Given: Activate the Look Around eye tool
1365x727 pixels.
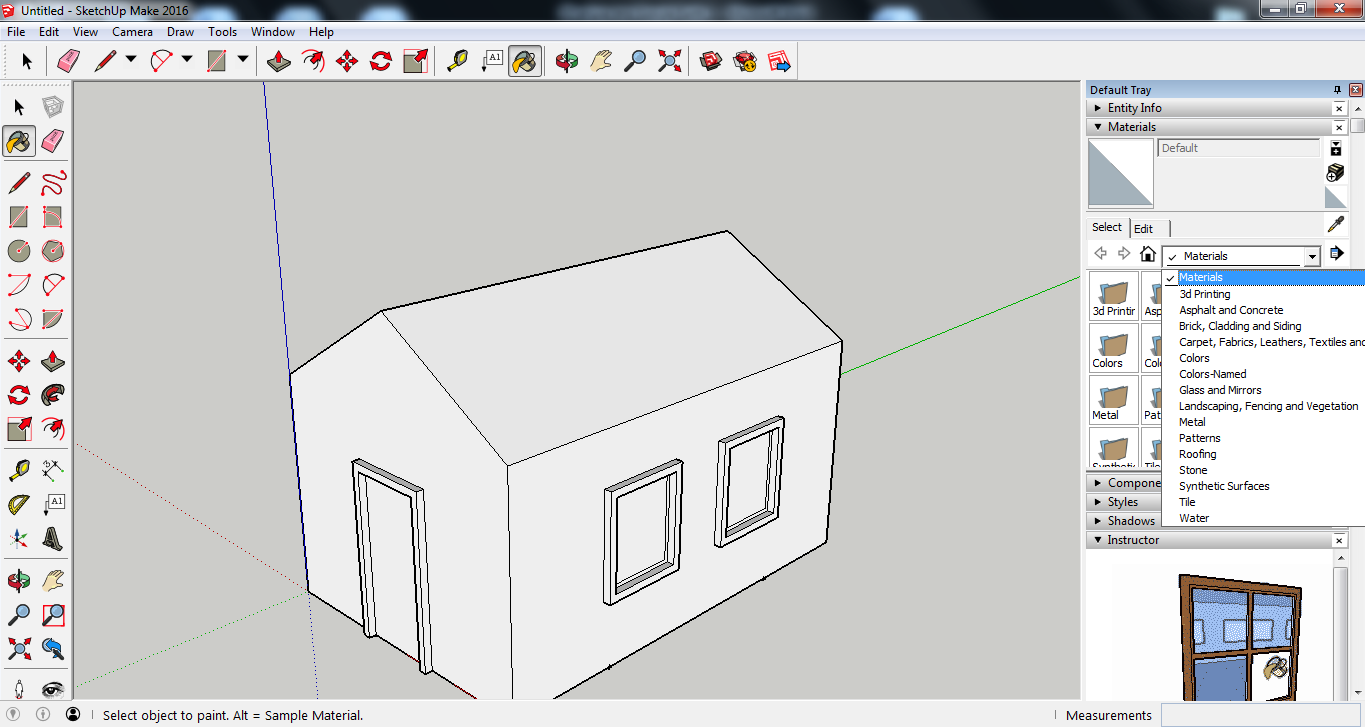Looking at the screenshot, I should coord(53,689).
